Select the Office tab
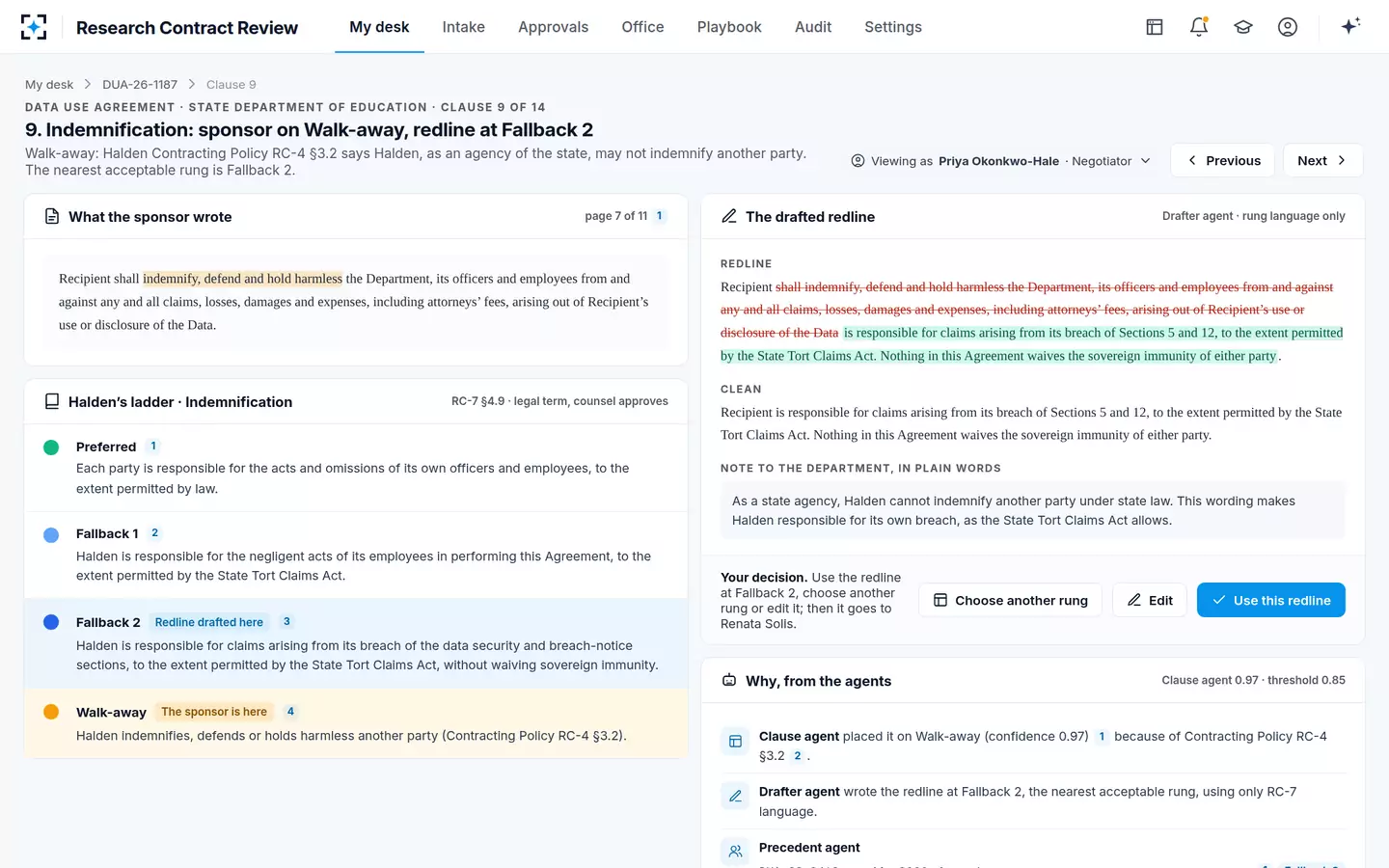This screenshot has height=868, width=1389. coord(642,27)
